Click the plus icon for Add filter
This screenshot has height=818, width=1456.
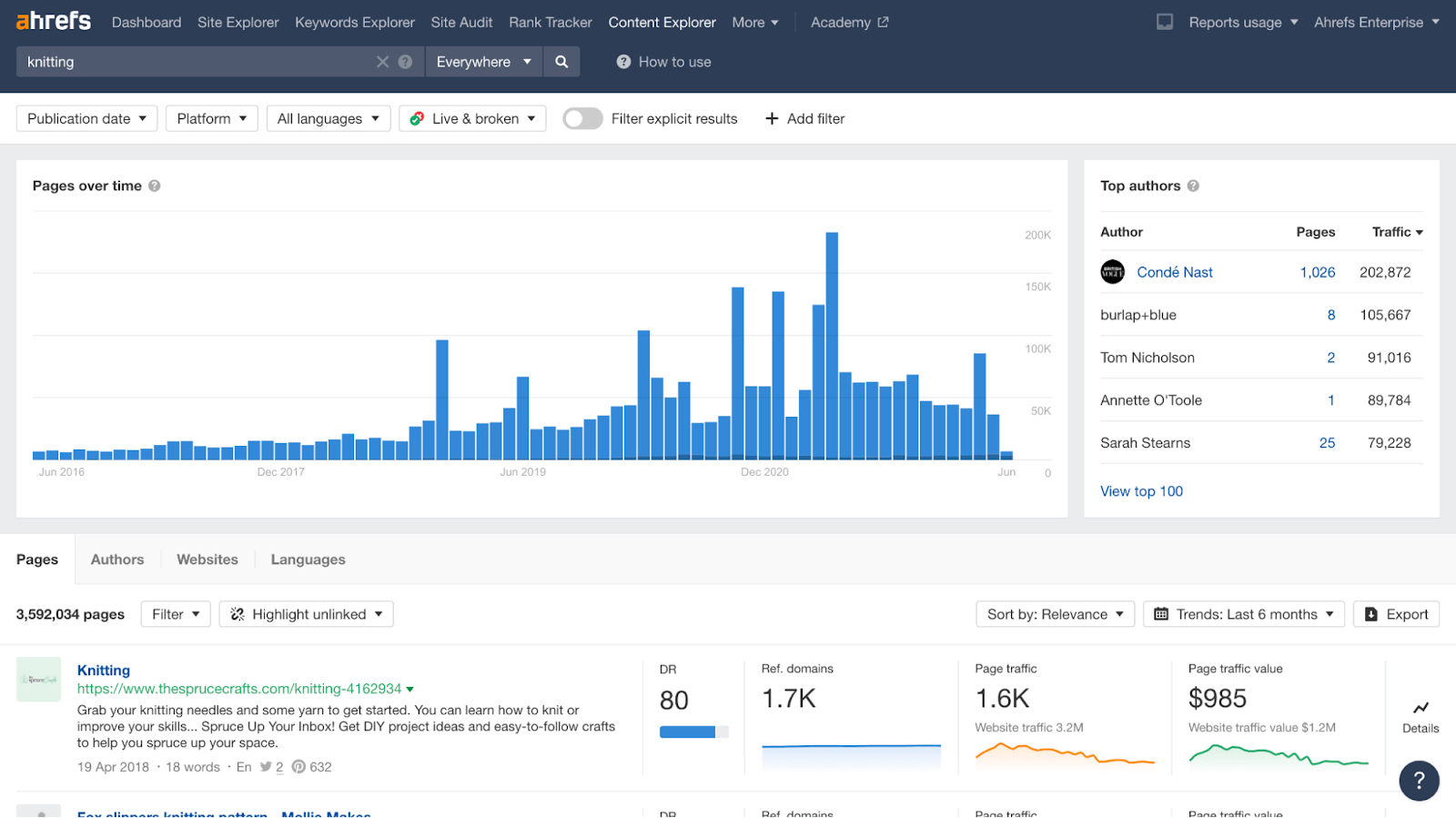pos(772,118)
